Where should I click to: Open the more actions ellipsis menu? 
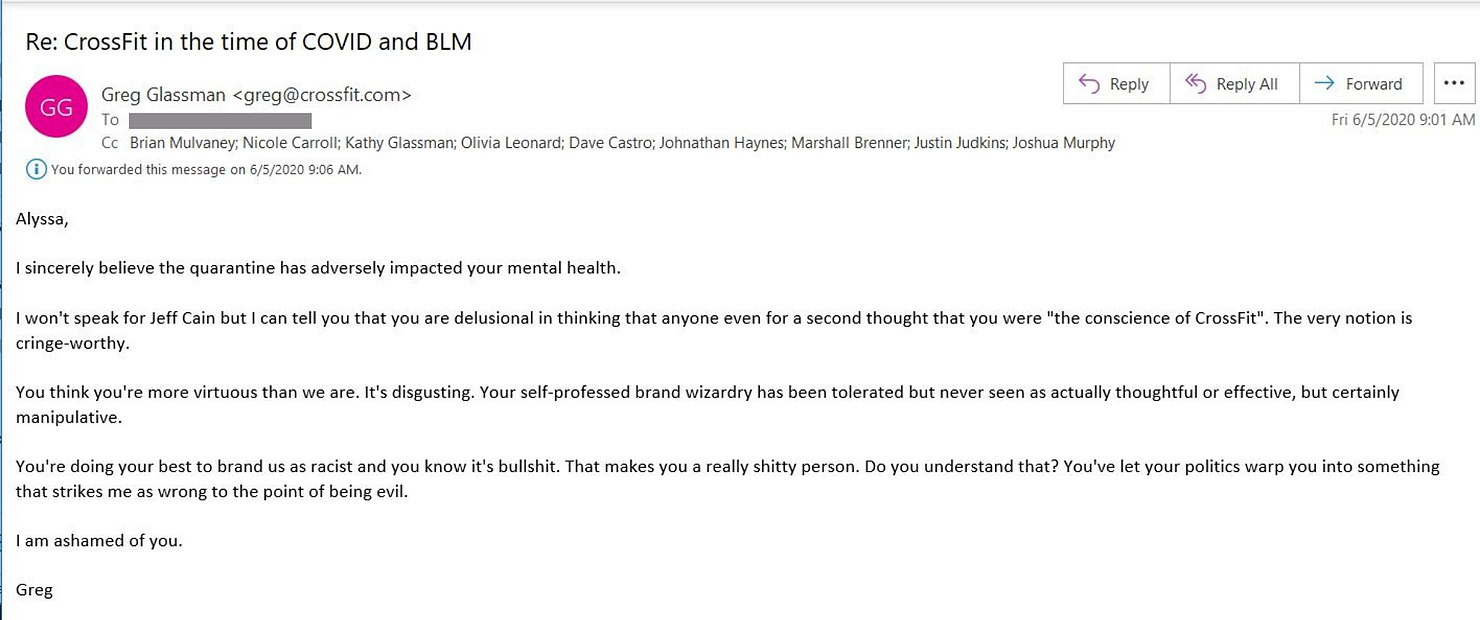click(x=1455, y=84)
